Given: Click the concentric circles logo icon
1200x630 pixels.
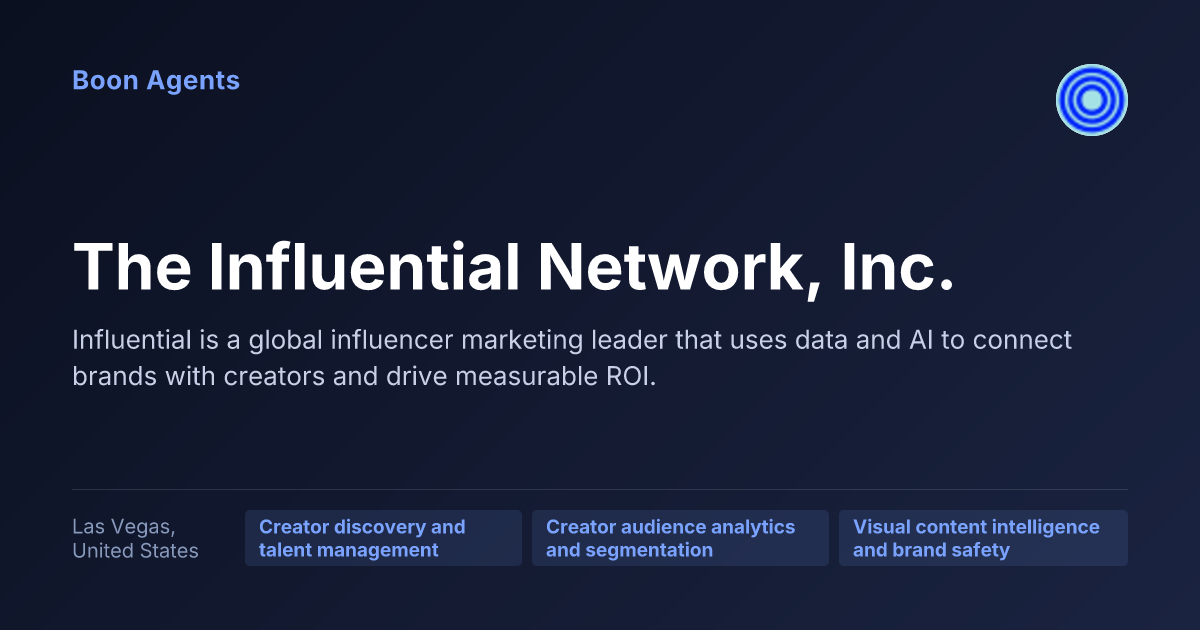Looking at the screenshot, I should [x=1092, y=100].
